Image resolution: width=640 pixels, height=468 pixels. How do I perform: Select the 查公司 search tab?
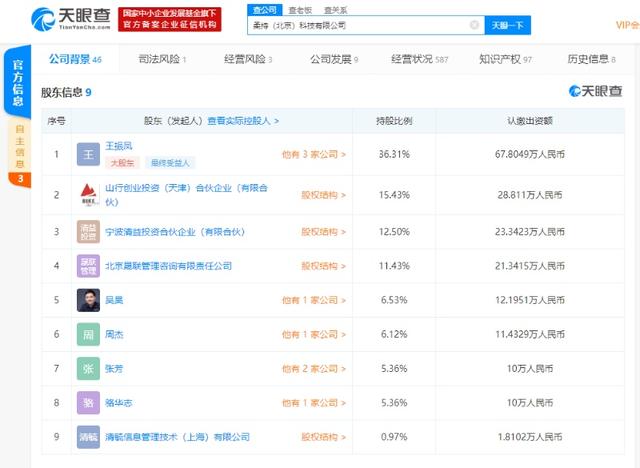pyautogui.click(x=264, y=10)
